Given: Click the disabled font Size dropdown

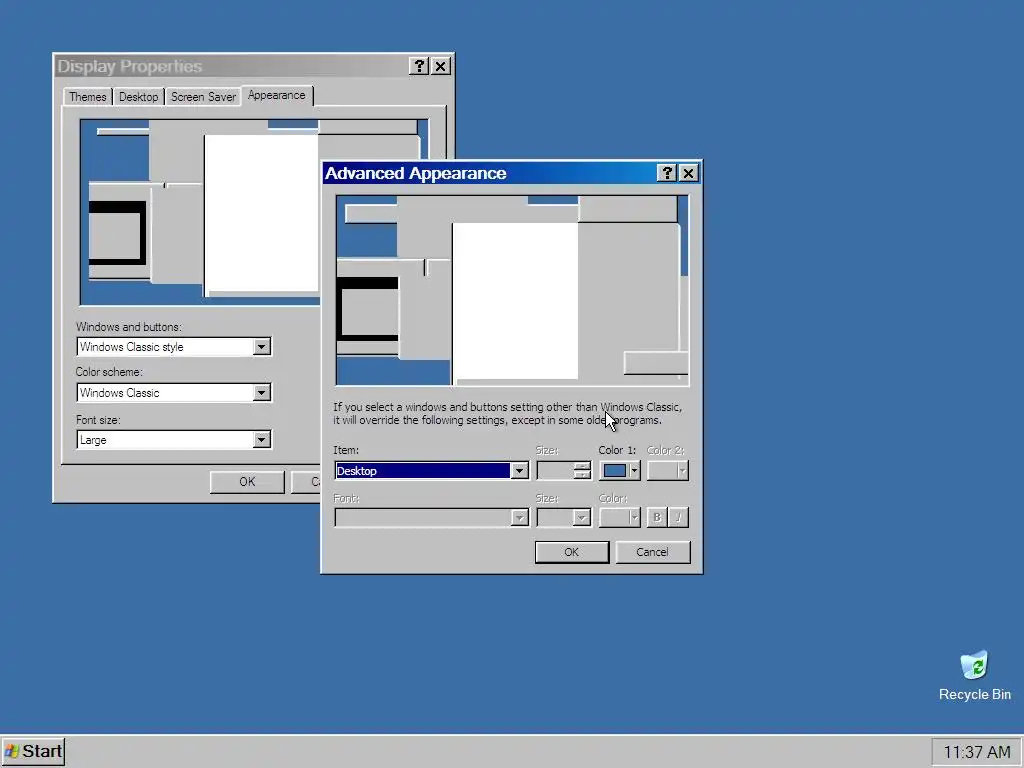Looking at the screenshot, I should [564, 517].
